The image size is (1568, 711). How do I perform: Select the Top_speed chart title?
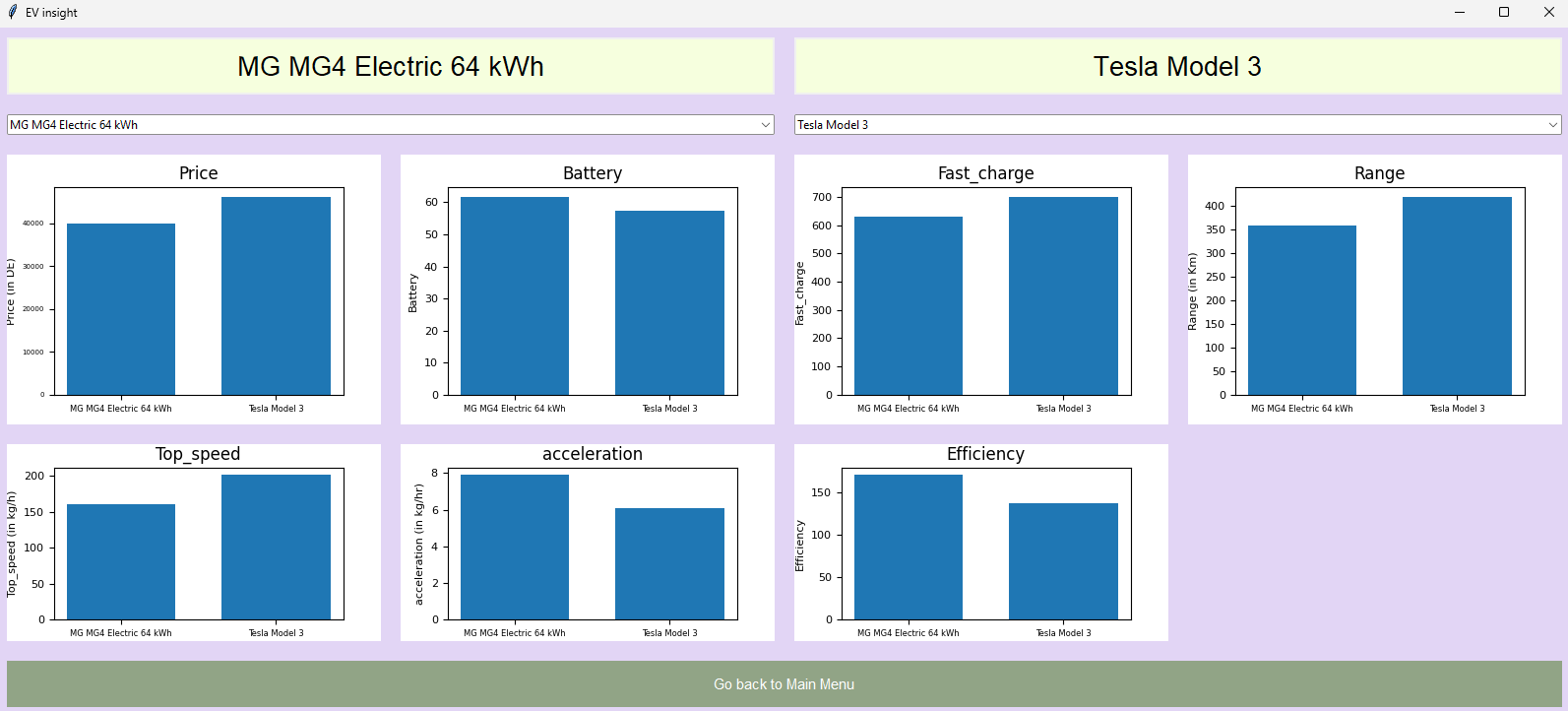click(x=198, y=454)
